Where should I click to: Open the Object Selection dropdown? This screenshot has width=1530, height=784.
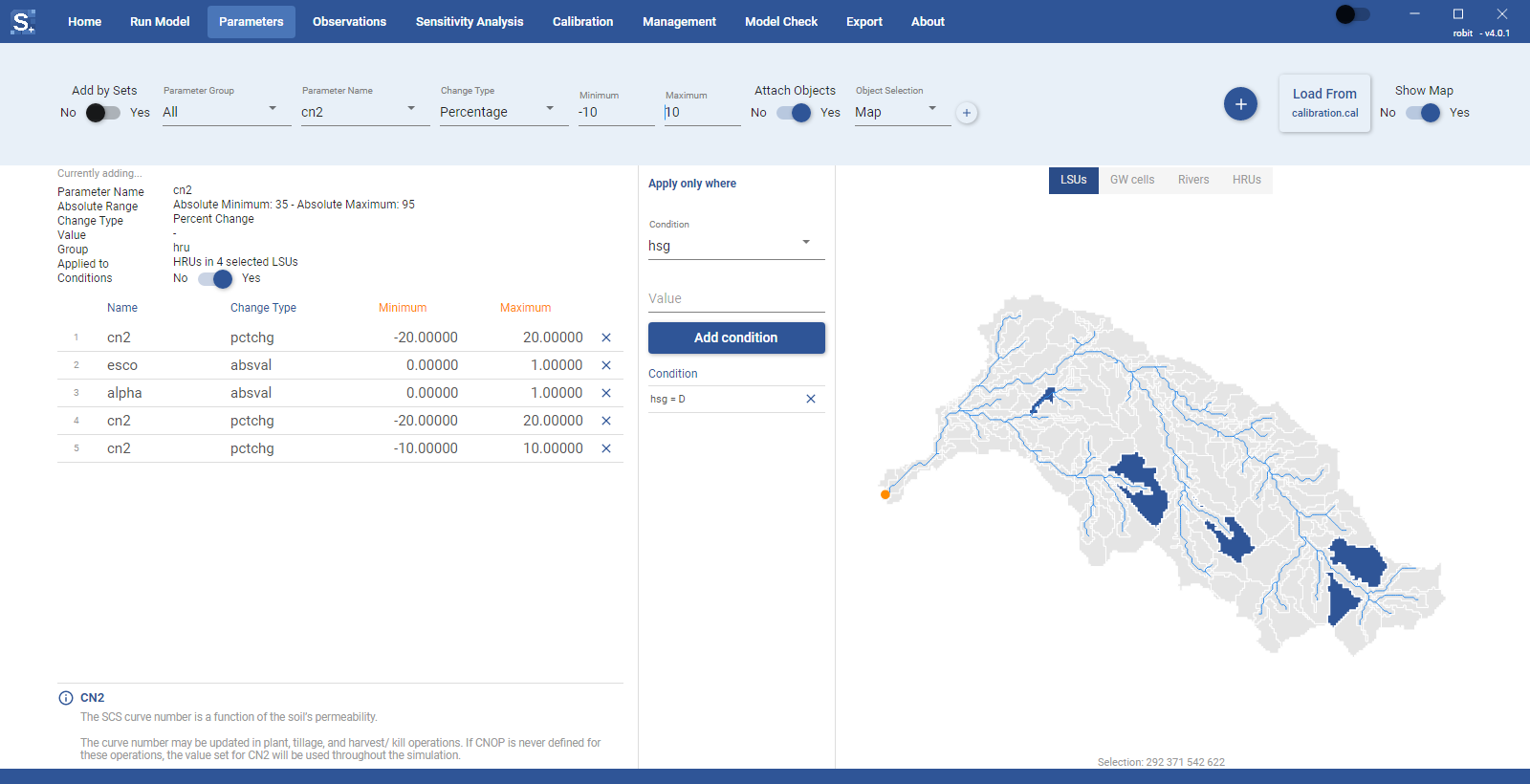[903, 112]
